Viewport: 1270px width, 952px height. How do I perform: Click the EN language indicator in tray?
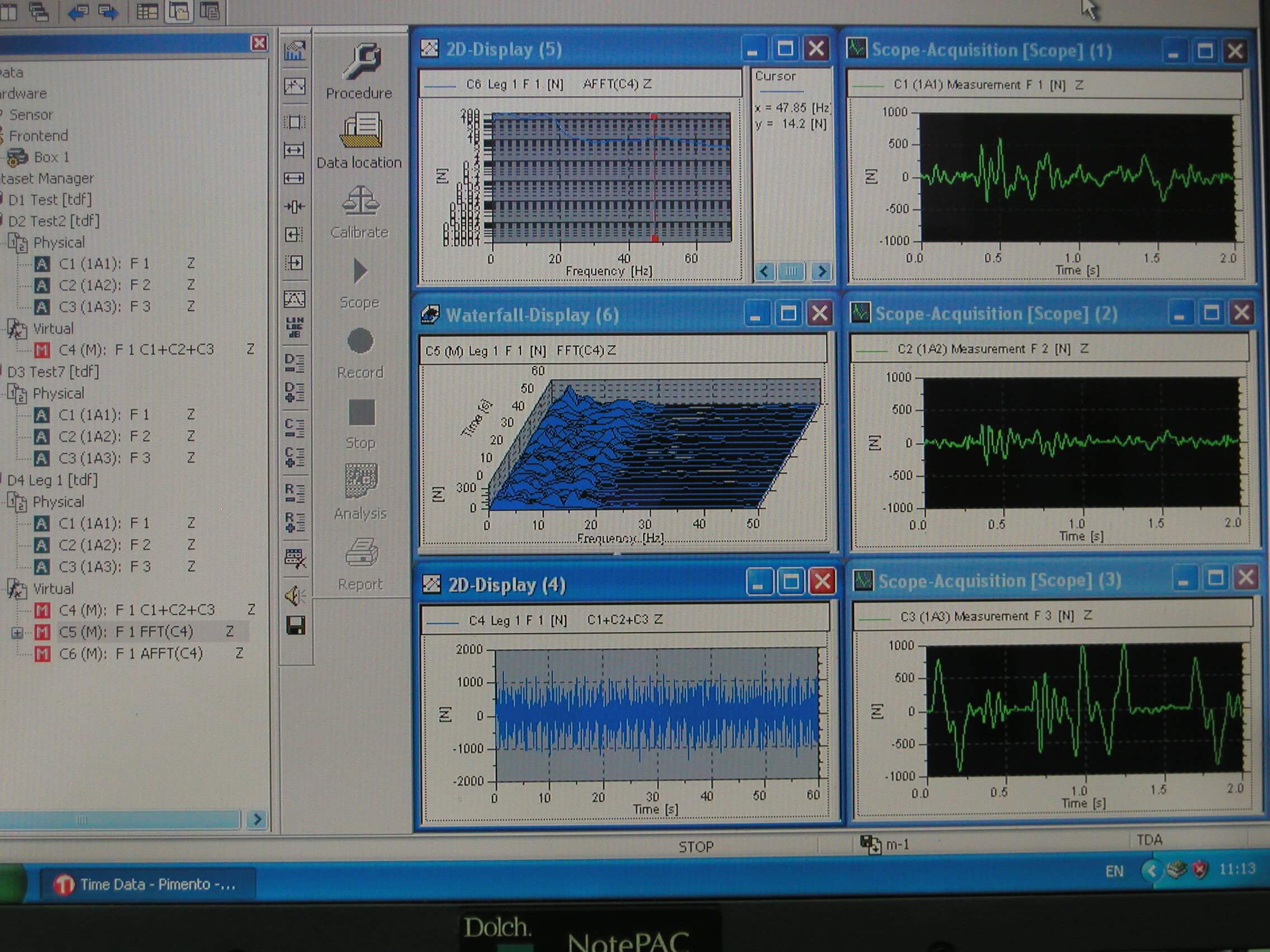pyautogui.click(x=1114, y=872)
